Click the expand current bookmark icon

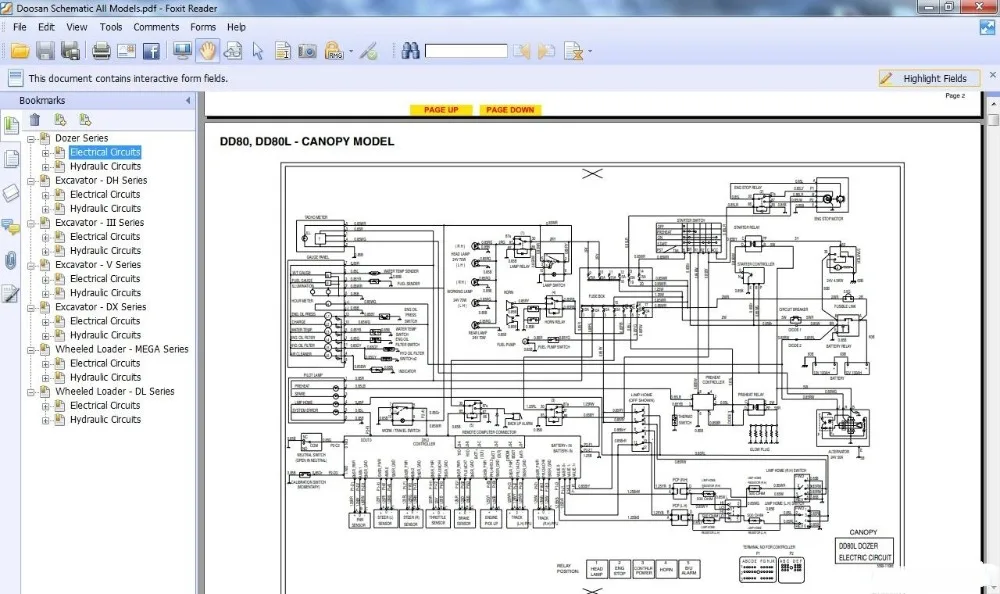click(x=60, y=119)
